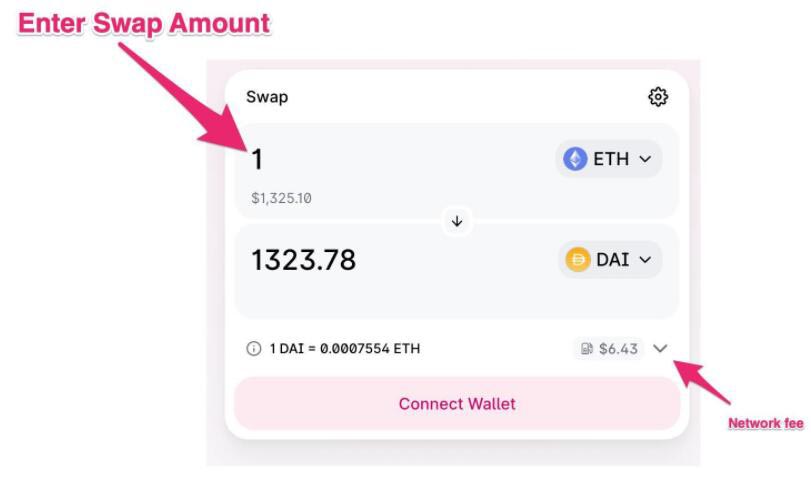Click the swap direction arrow

pyautogui.click(x=457, y=221)
